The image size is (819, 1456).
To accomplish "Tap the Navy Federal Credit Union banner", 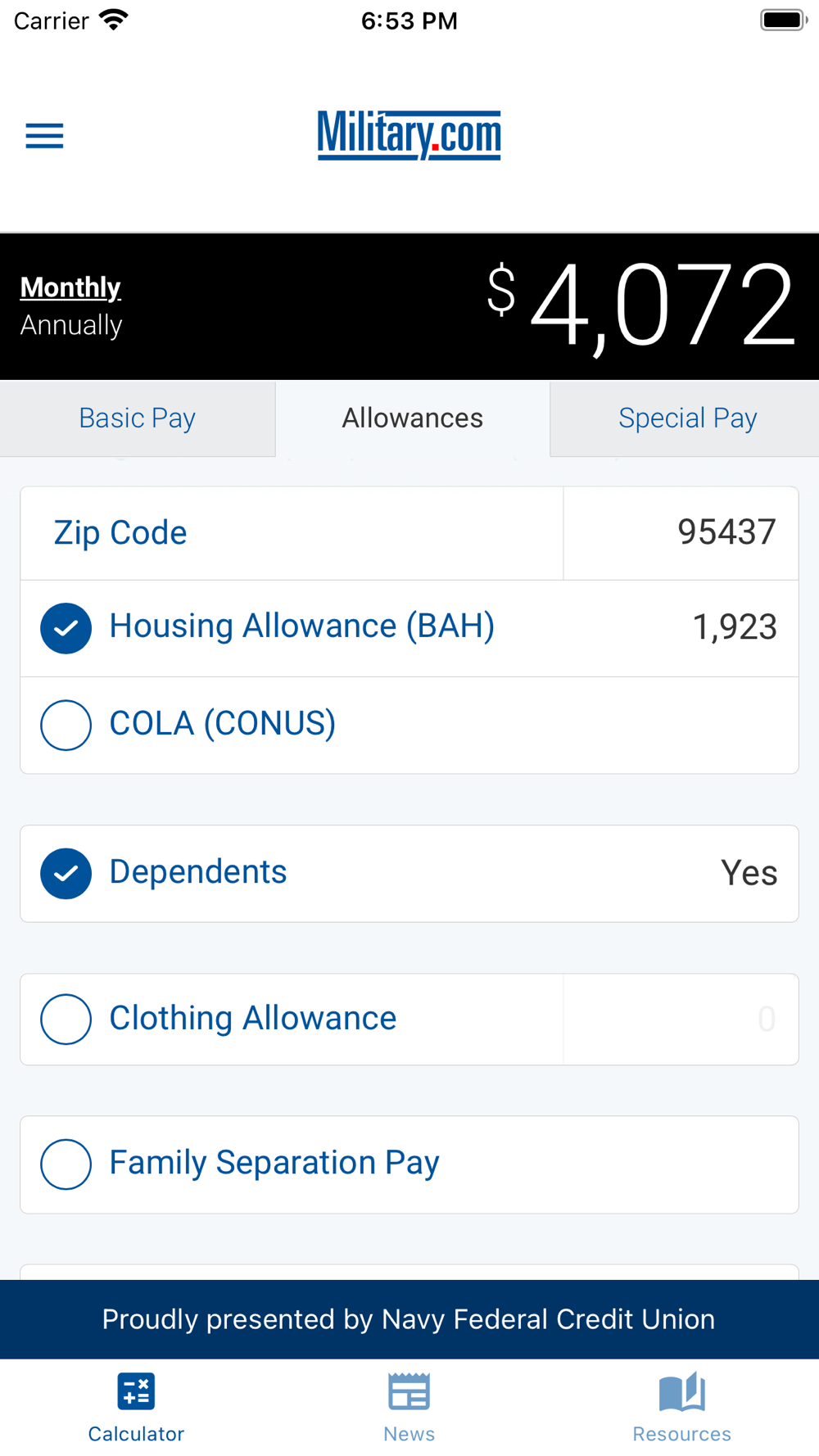I will 409,1319.
